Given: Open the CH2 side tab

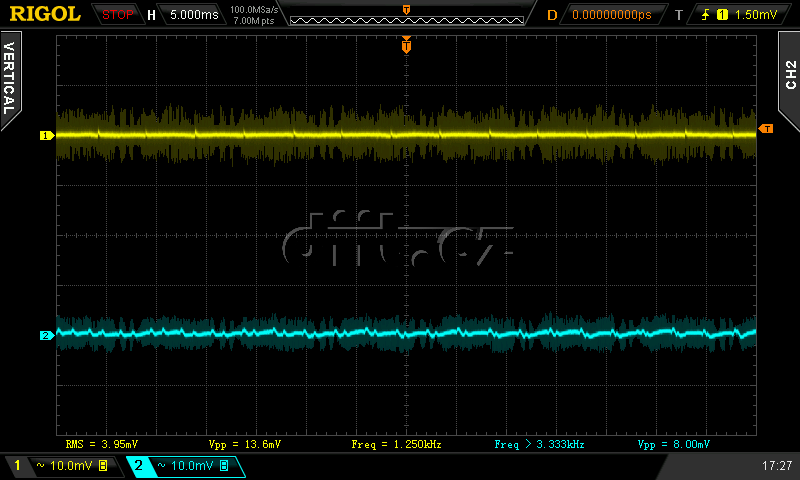Looking at the screenshot, I should [x=790, y=75].
